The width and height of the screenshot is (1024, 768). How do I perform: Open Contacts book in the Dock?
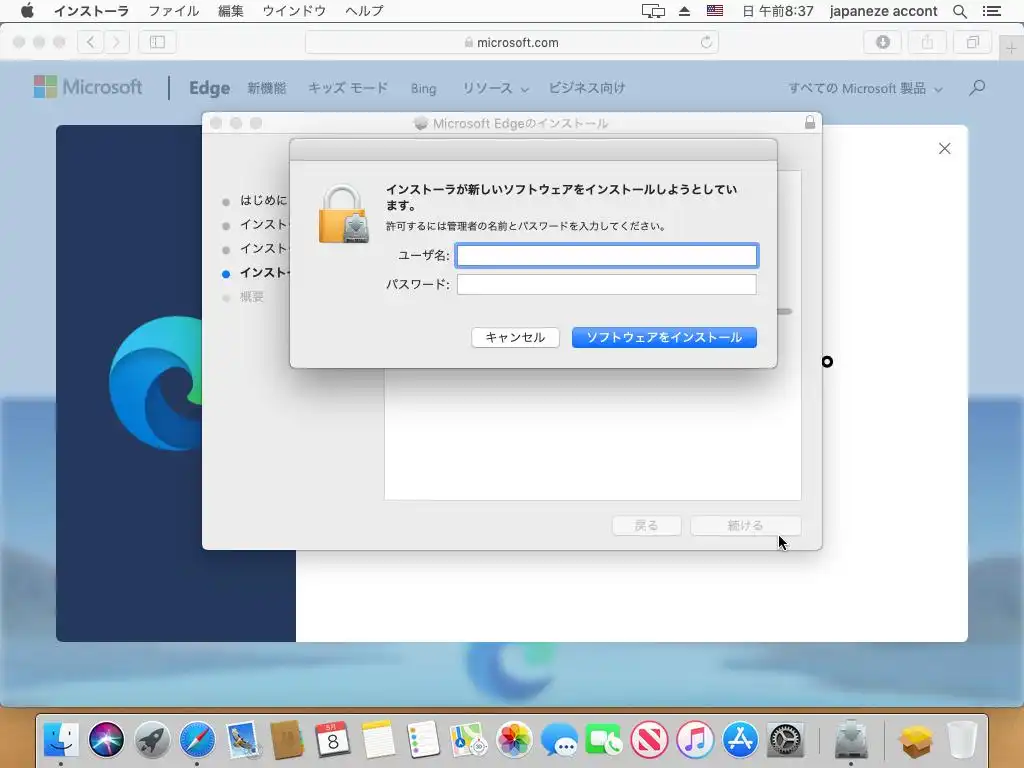click(x=287, y=740)
